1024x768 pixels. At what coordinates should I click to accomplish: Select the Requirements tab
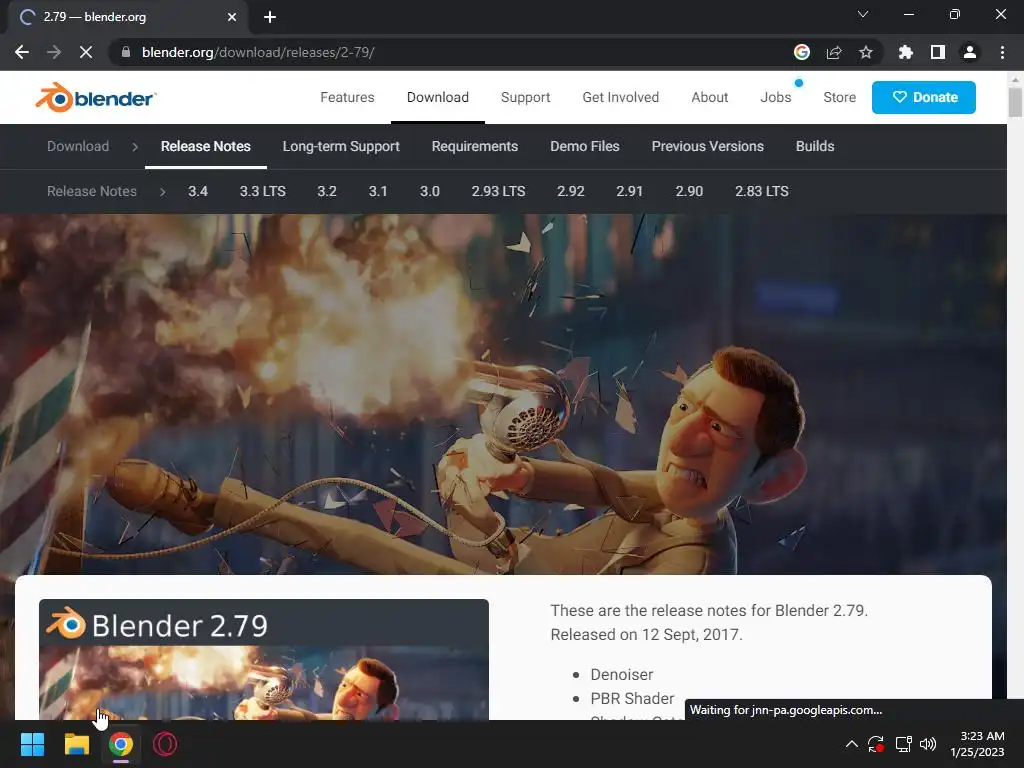pyautogui.click(x=475, y=146)
